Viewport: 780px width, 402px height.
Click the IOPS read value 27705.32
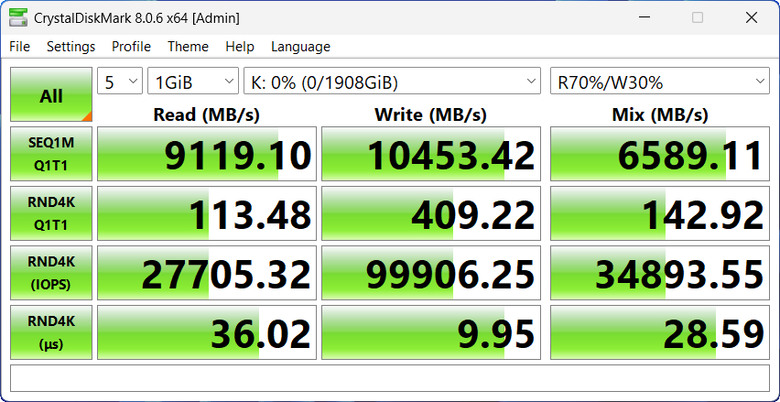tap(207, 273)
